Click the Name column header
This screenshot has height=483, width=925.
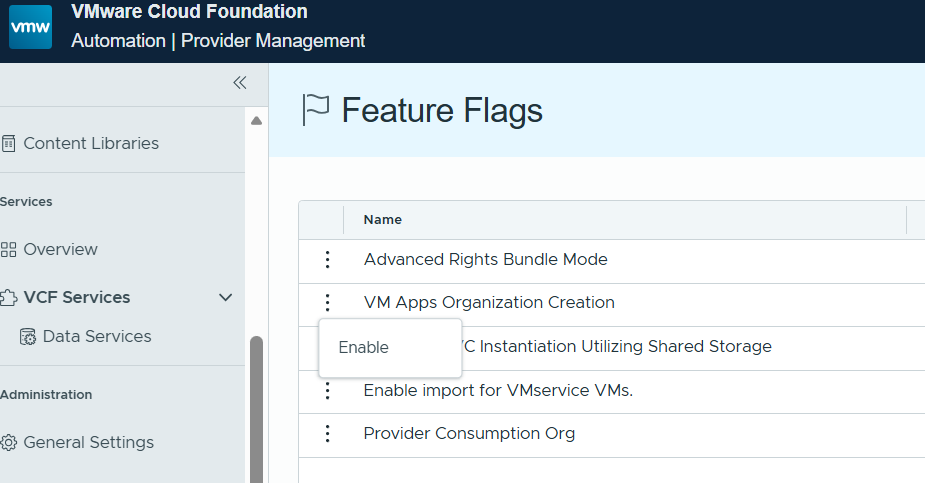382,220
